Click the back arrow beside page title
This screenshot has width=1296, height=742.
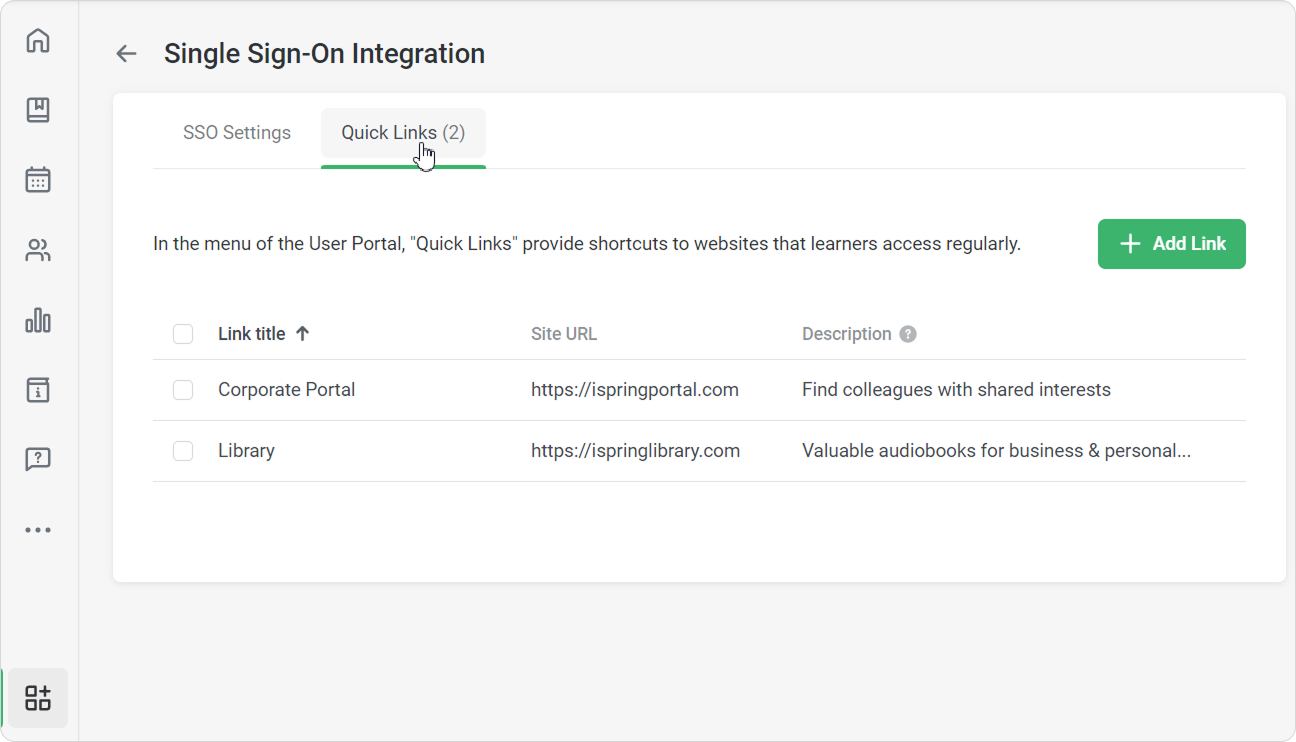[x=126, y=54]
